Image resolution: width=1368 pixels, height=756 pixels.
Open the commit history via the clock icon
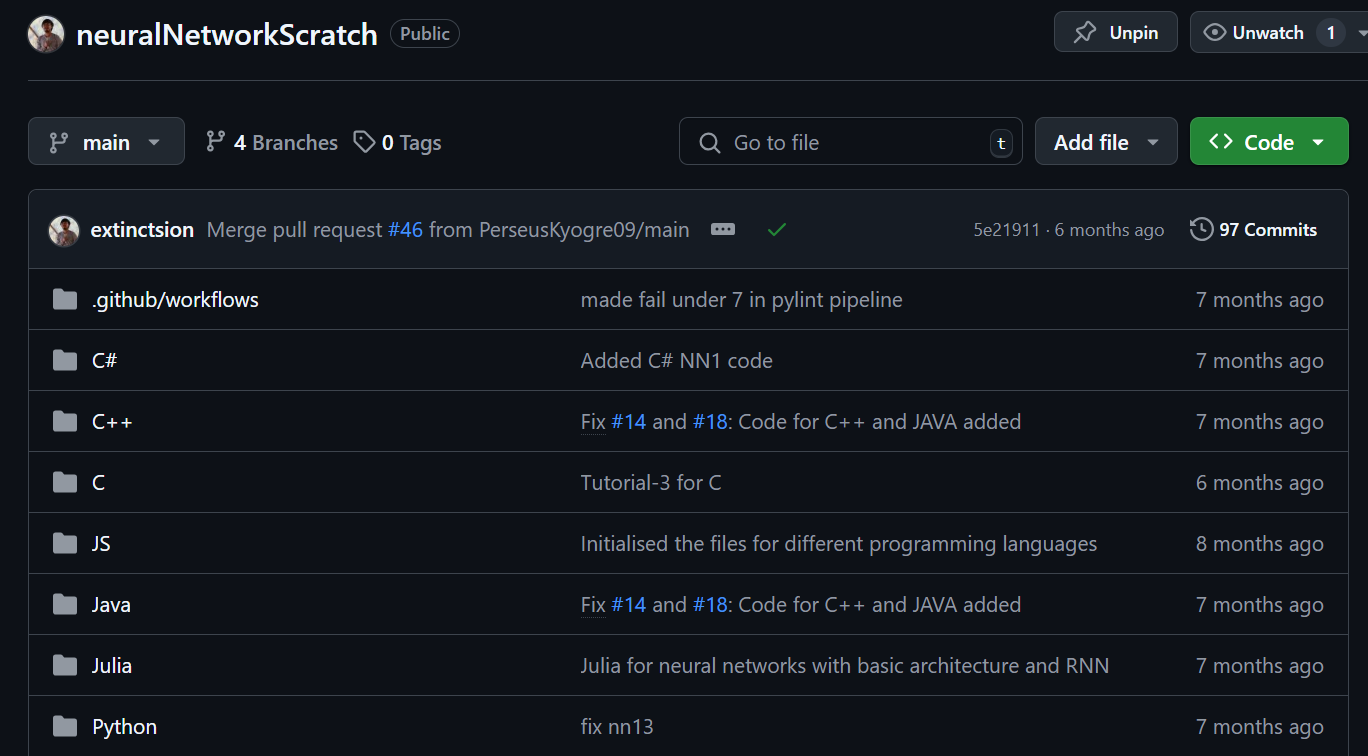[x=1200, y=229]
